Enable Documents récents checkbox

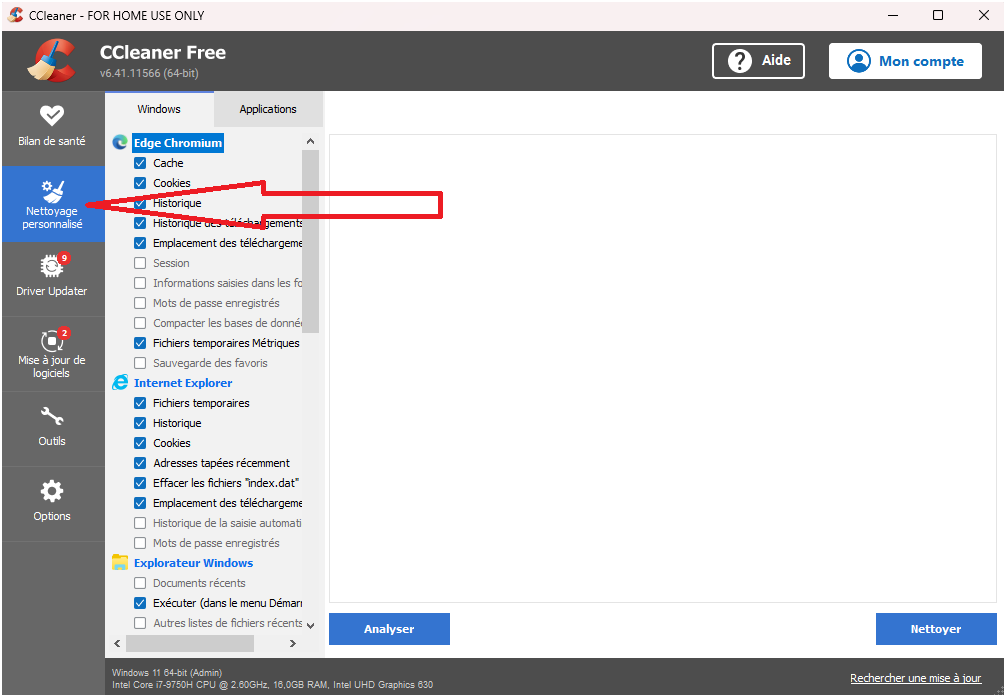[x=140, y=583]
